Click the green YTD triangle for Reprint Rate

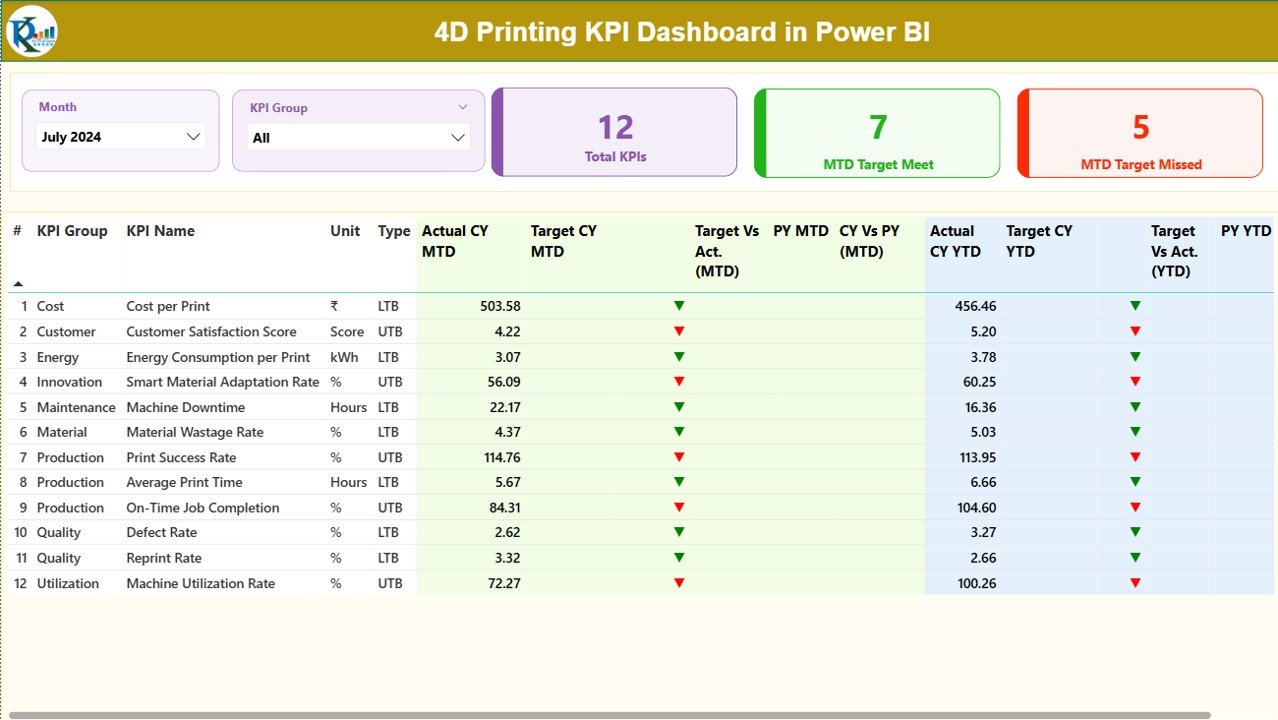coord(1133,557)
